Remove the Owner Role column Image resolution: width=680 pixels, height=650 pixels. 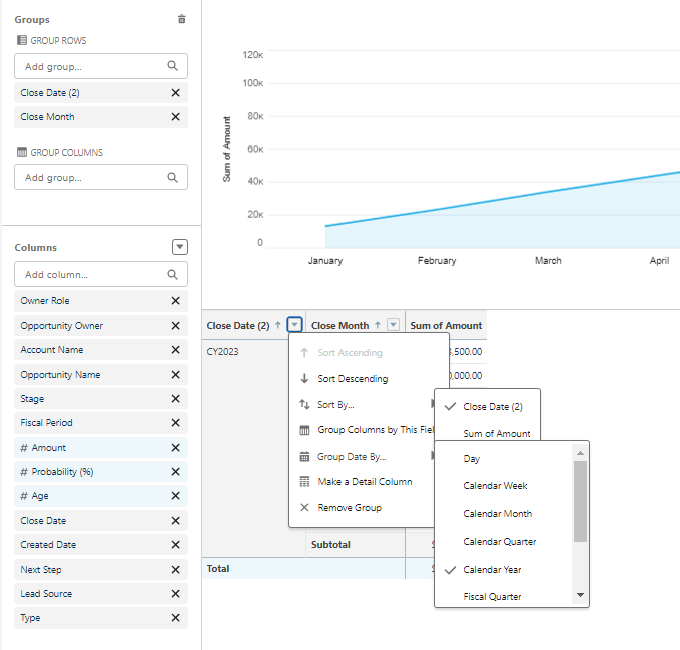pos(176,301)
